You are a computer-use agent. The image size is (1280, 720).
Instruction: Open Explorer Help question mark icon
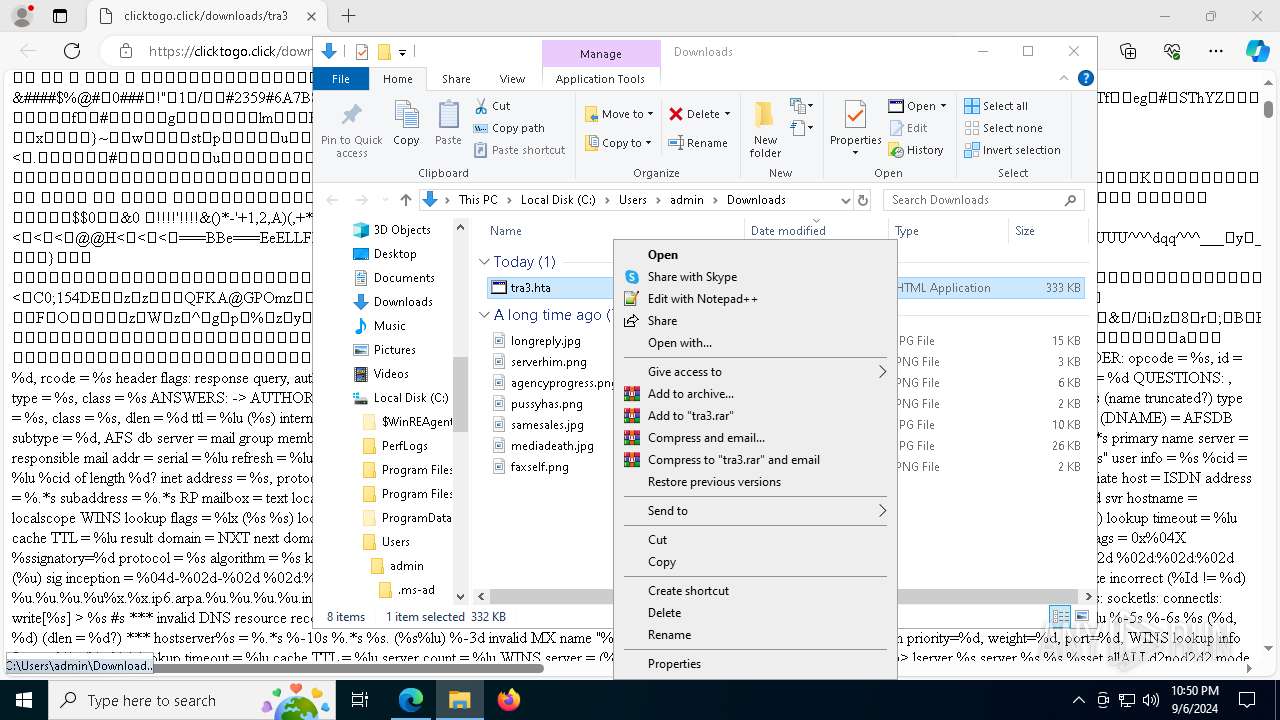click(x=1086, y=78)
